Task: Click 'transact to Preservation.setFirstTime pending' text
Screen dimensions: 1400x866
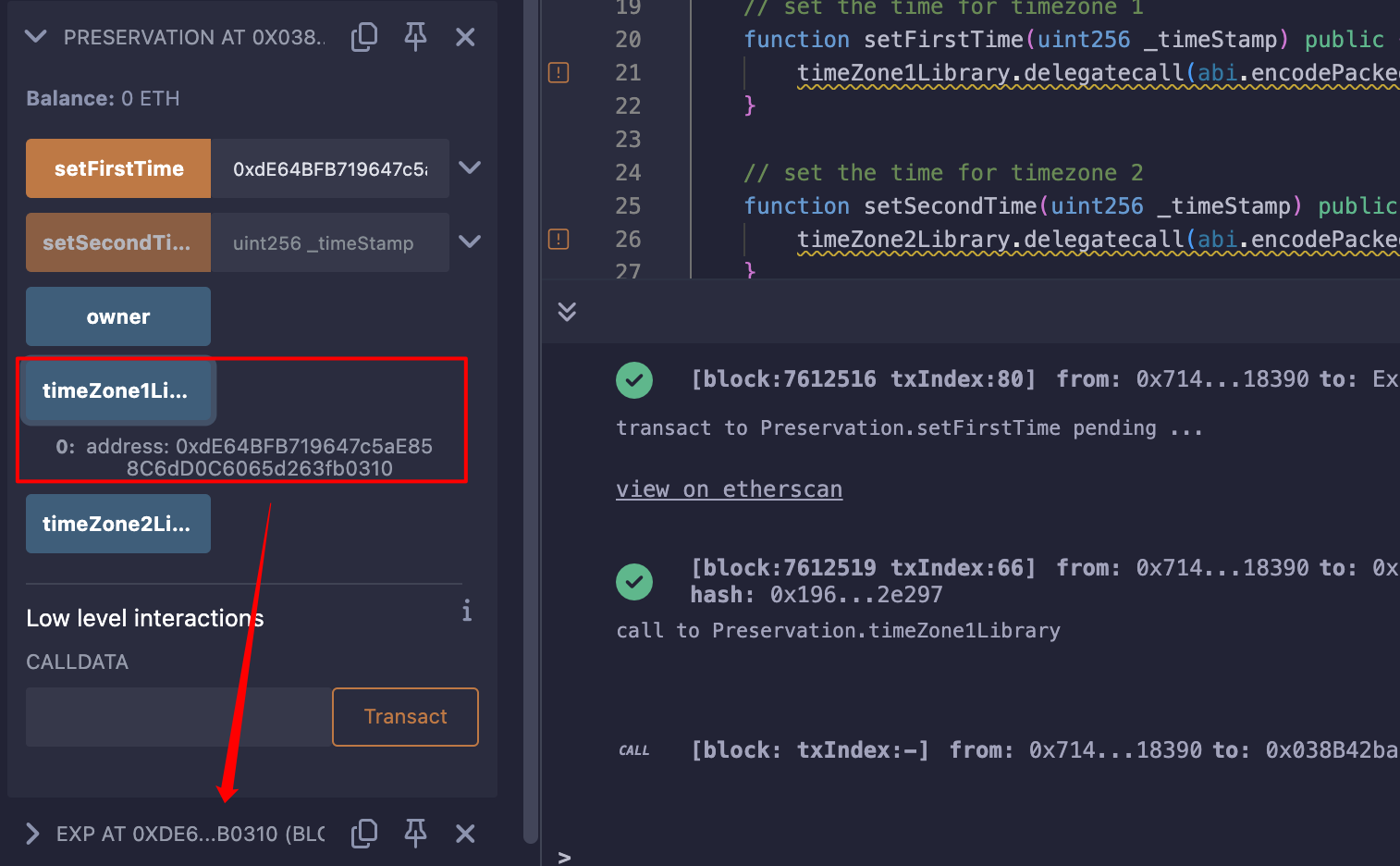Action: tap(909, 427)
